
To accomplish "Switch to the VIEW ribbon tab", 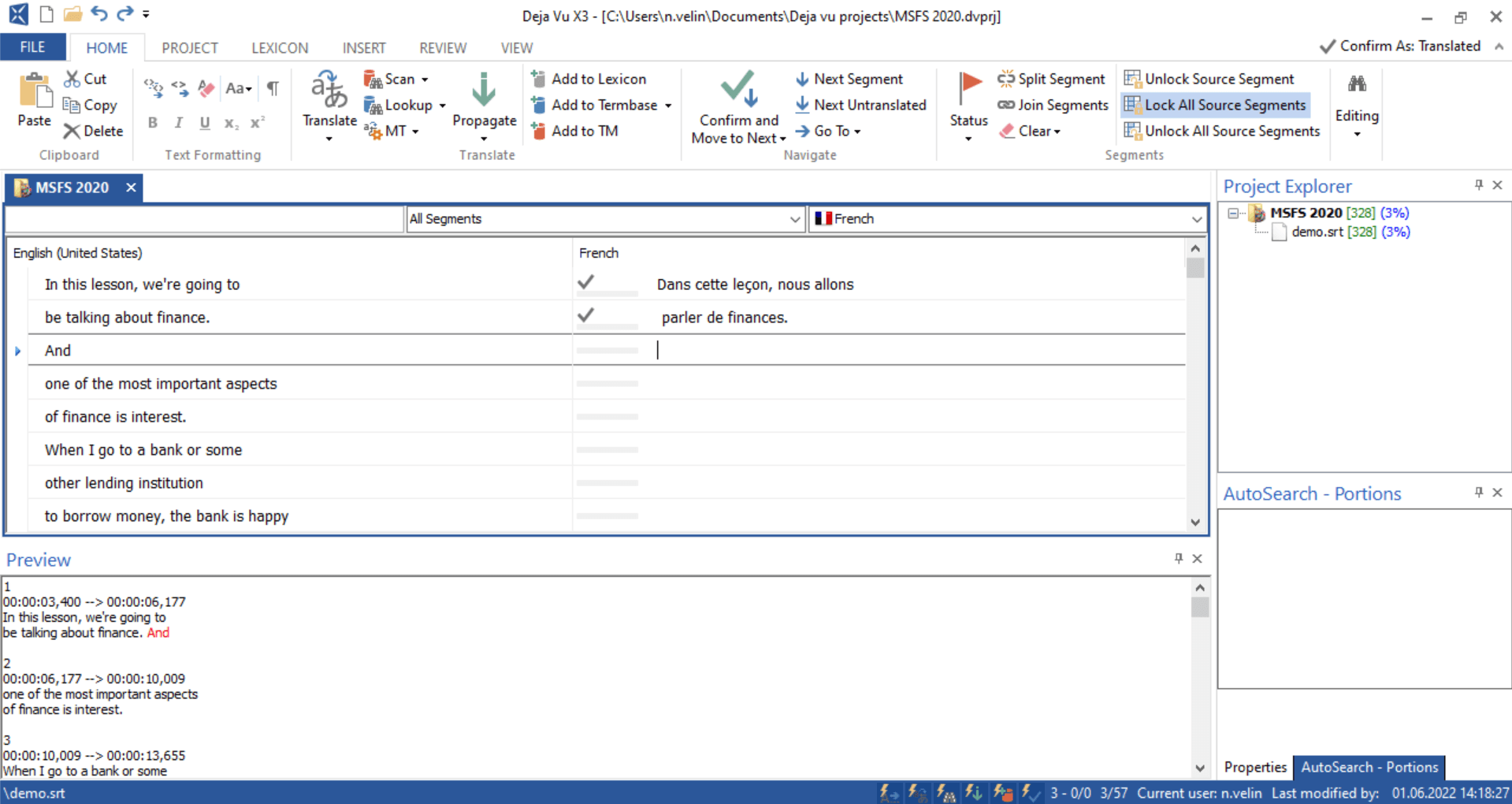I will (x=517, y=48).
